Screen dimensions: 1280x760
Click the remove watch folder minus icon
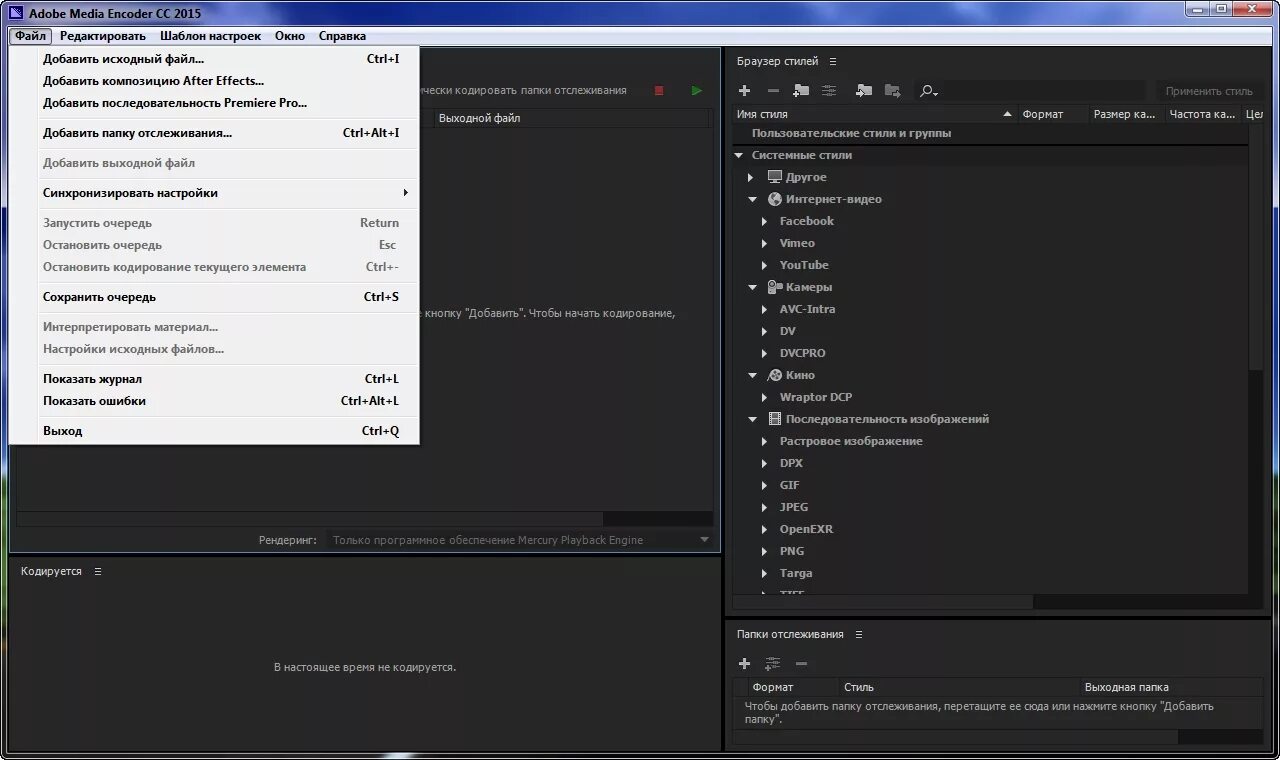pyautogui.click(x=801, y=664)
